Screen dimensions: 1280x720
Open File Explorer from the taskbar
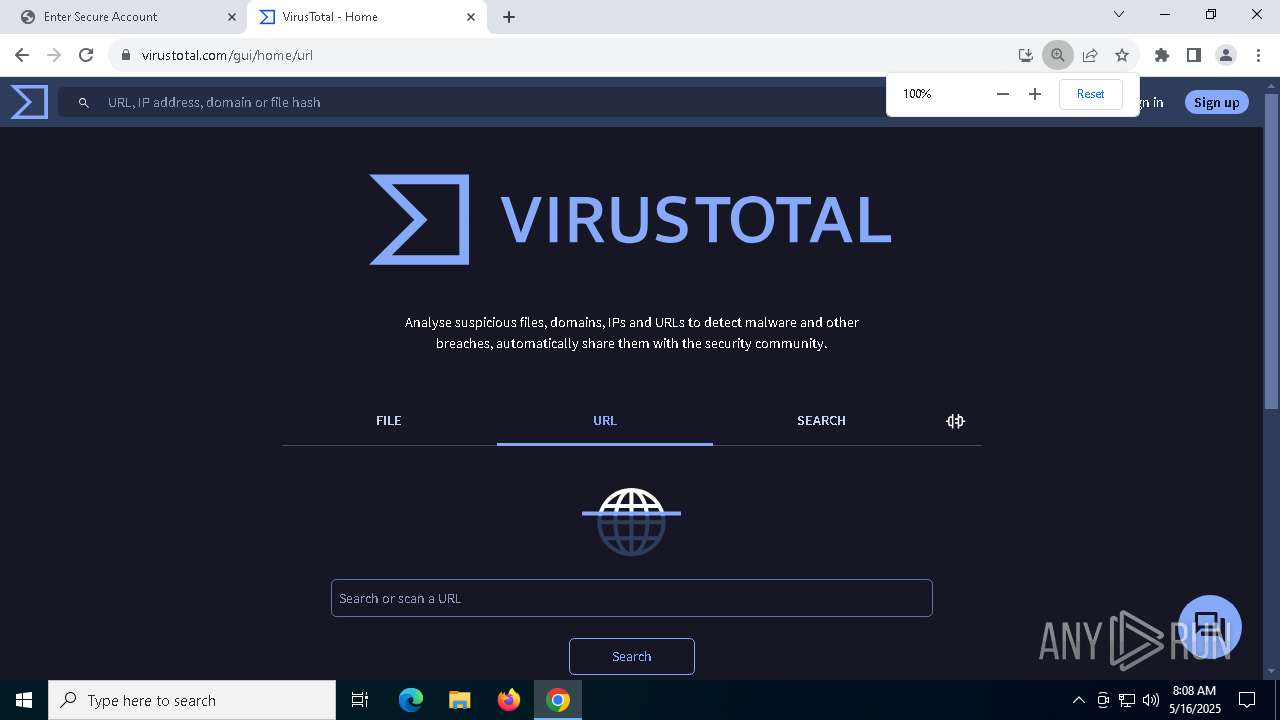(459, 700)
